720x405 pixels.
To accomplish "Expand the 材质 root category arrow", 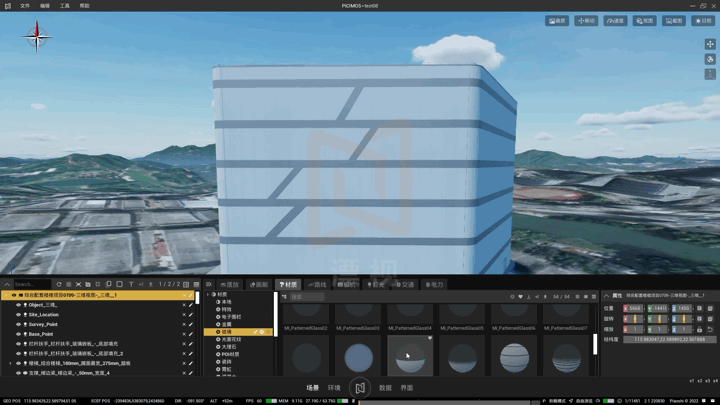I will pyautogui.click(x=208, y=294).
